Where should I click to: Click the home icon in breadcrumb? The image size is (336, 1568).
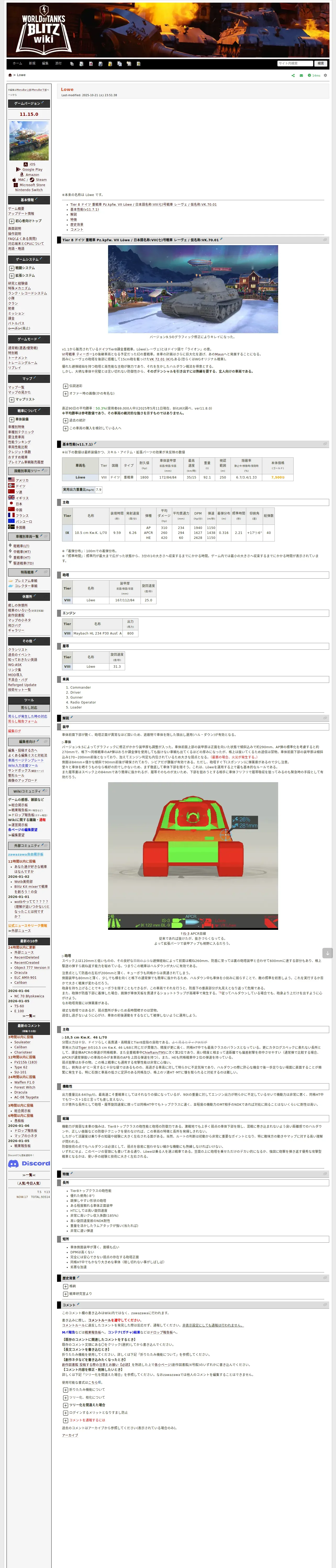tap(10, 75)
